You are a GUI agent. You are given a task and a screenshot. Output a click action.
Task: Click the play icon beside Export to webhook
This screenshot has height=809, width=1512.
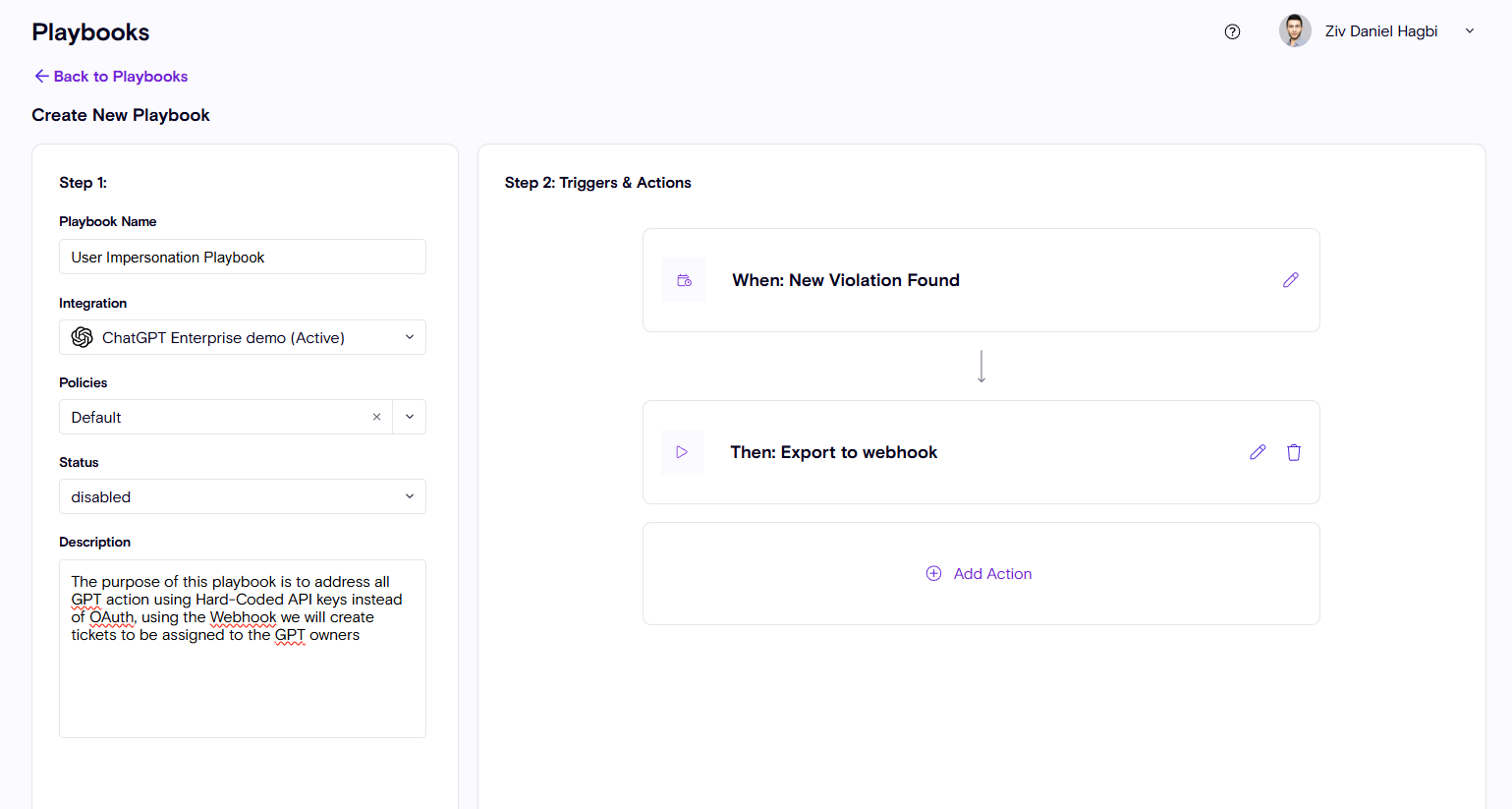pos(682,452)
